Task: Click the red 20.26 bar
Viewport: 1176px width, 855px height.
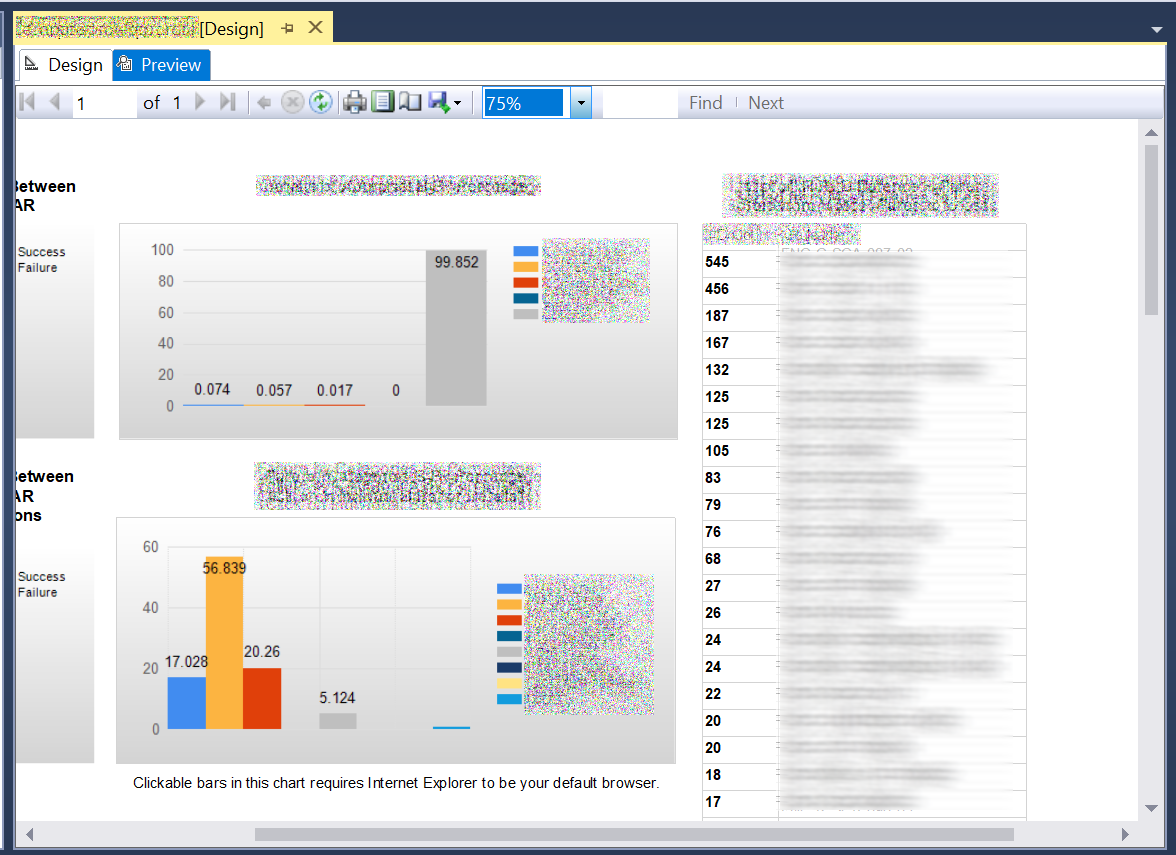Action: coord(262,698)
